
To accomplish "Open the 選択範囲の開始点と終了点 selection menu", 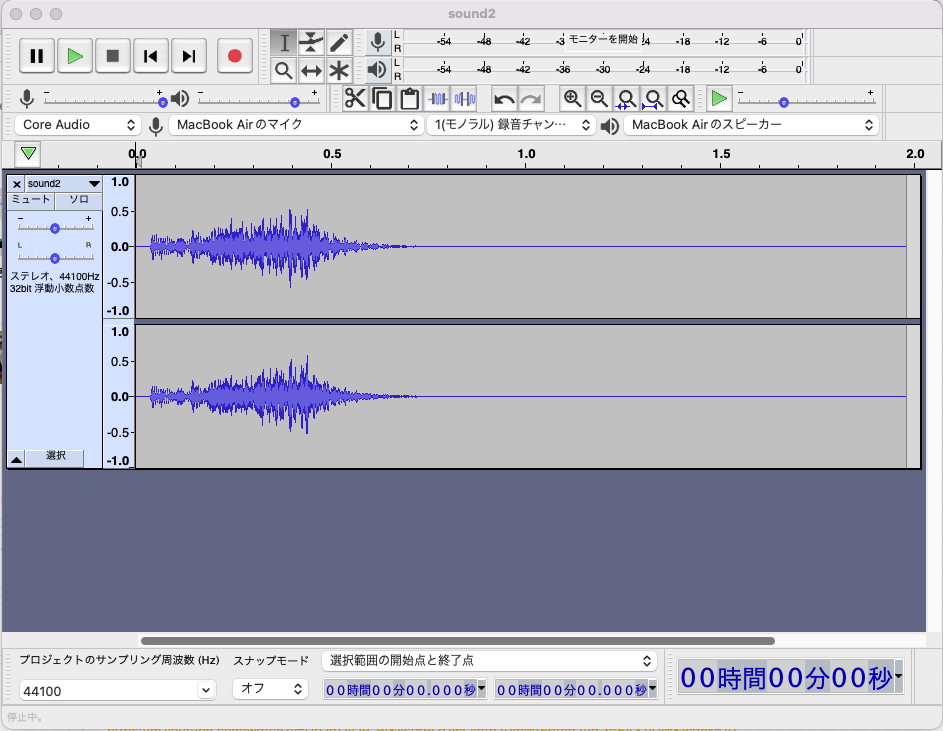I will [x=489, y=661].
